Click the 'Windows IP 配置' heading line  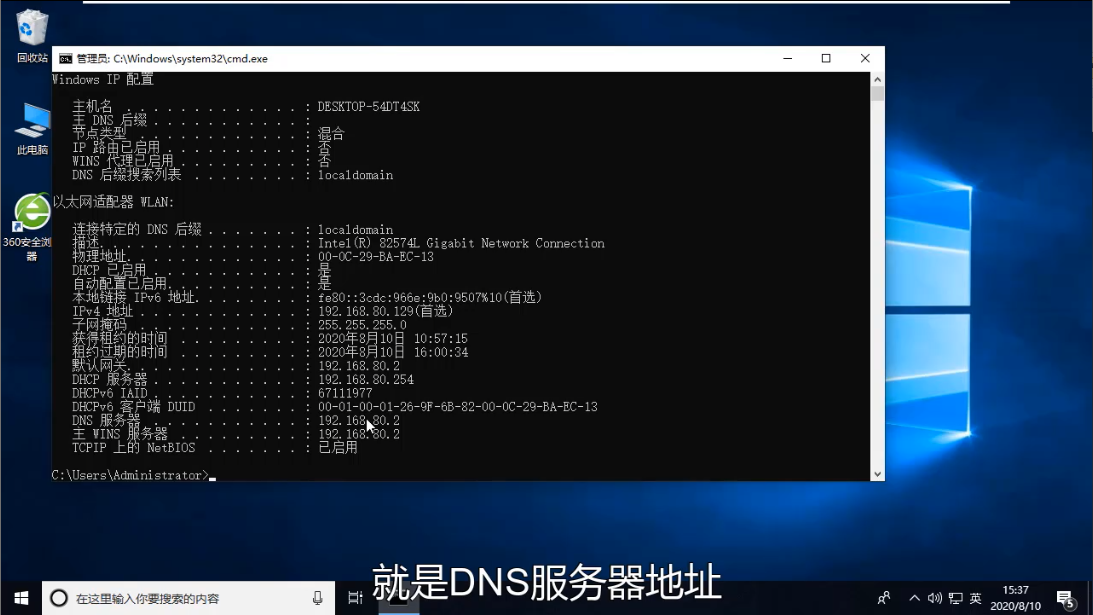click(103, 79)
